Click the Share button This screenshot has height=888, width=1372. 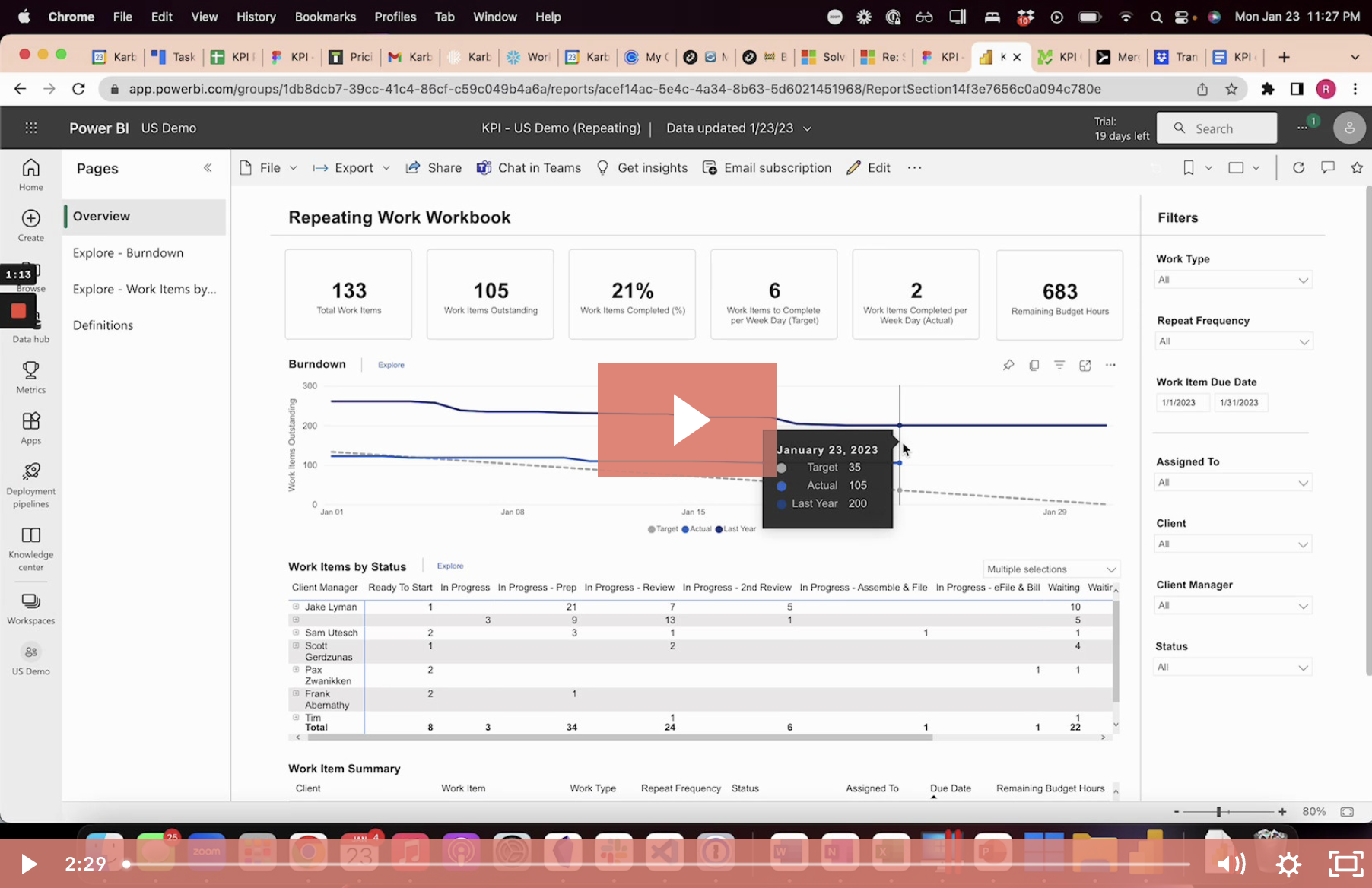(434, 167)
